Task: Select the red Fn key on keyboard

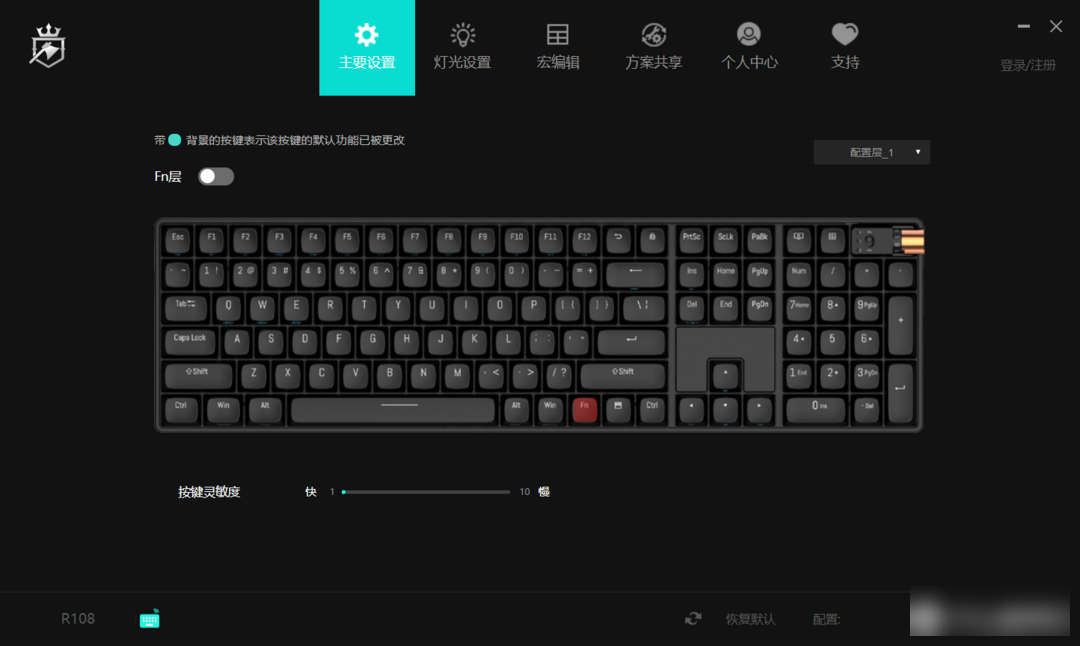Action: pos(584,409)
